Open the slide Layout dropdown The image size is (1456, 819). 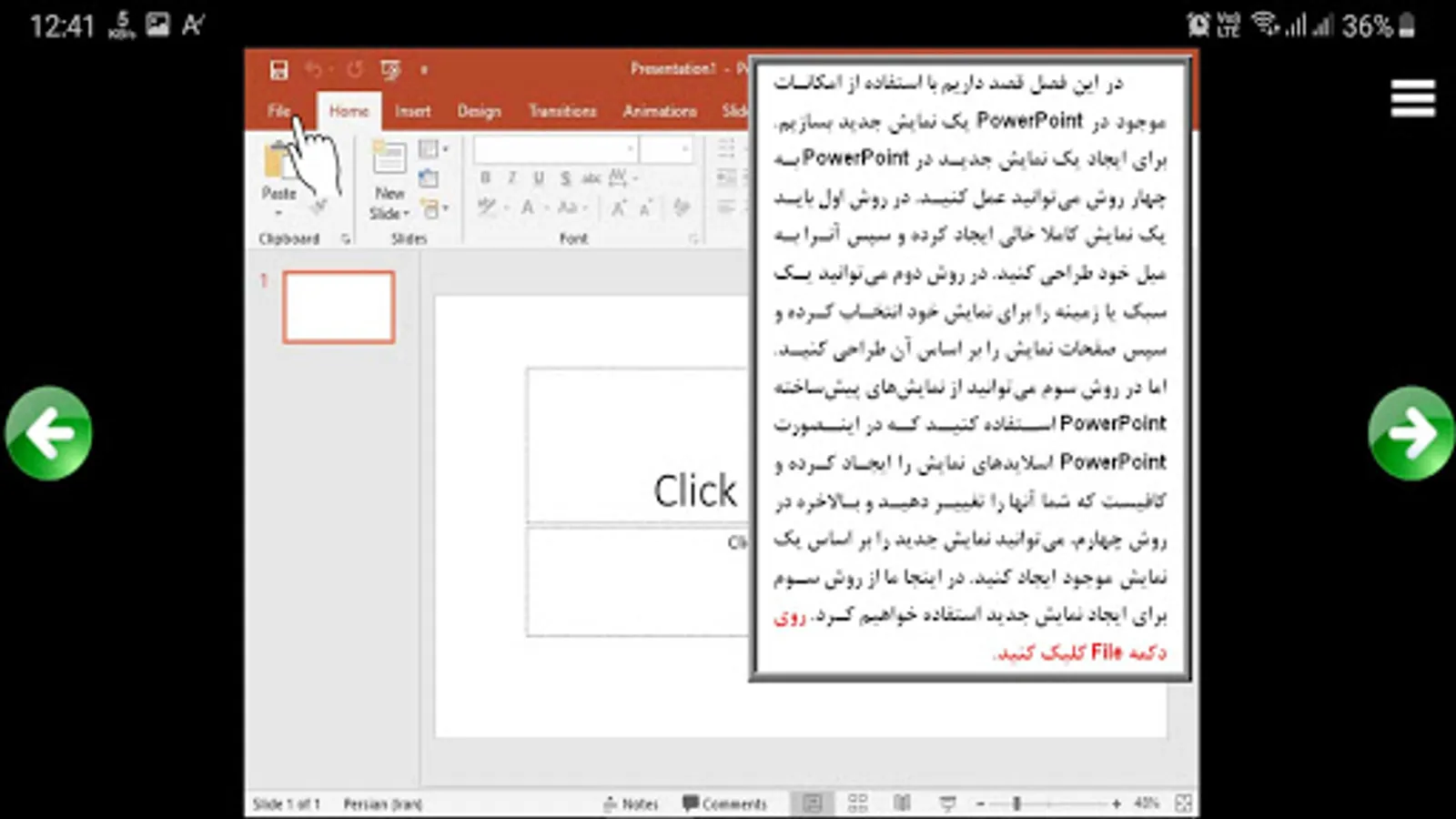pyautogui.click(x=432, y=148)
